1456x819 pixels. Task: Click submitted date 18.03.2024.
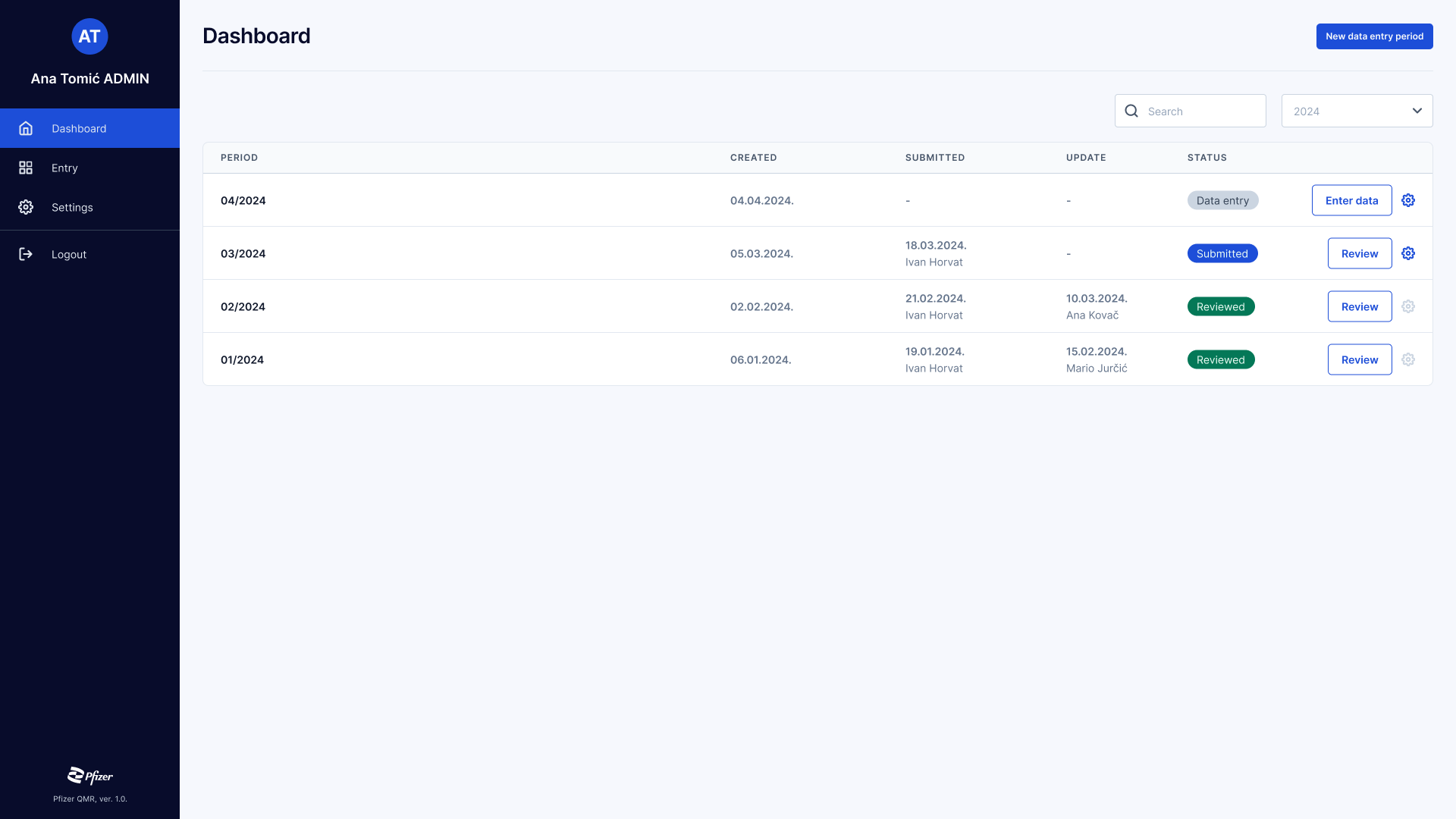[x=936, y=245]
